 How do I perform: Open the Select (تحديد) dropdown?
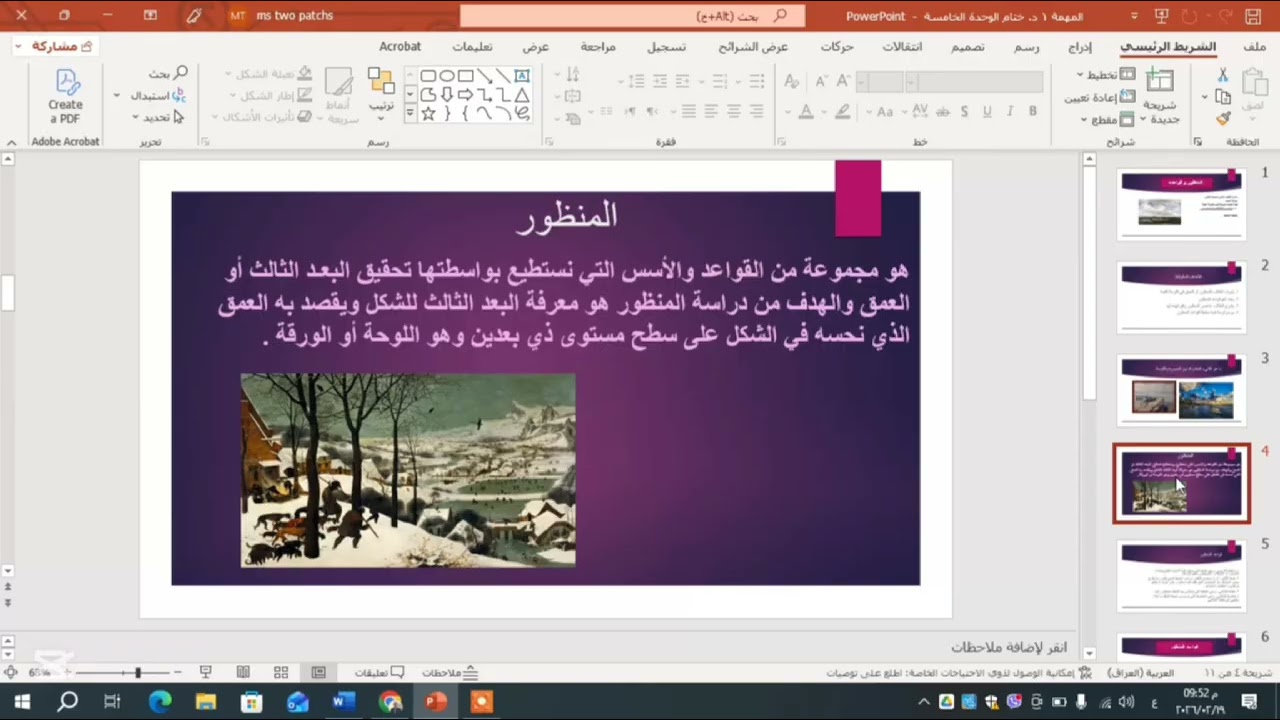click(158, 117)
